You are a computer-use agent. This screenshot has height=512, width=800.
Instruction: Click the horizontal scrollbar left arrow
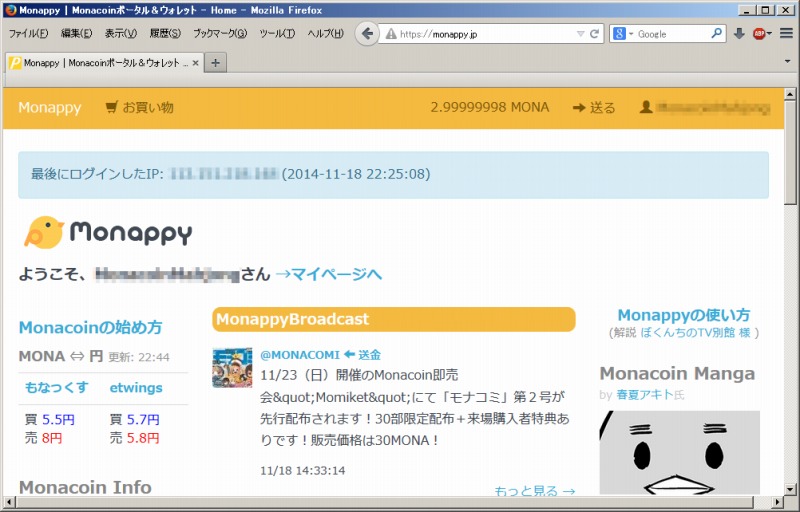click(10, 502)
